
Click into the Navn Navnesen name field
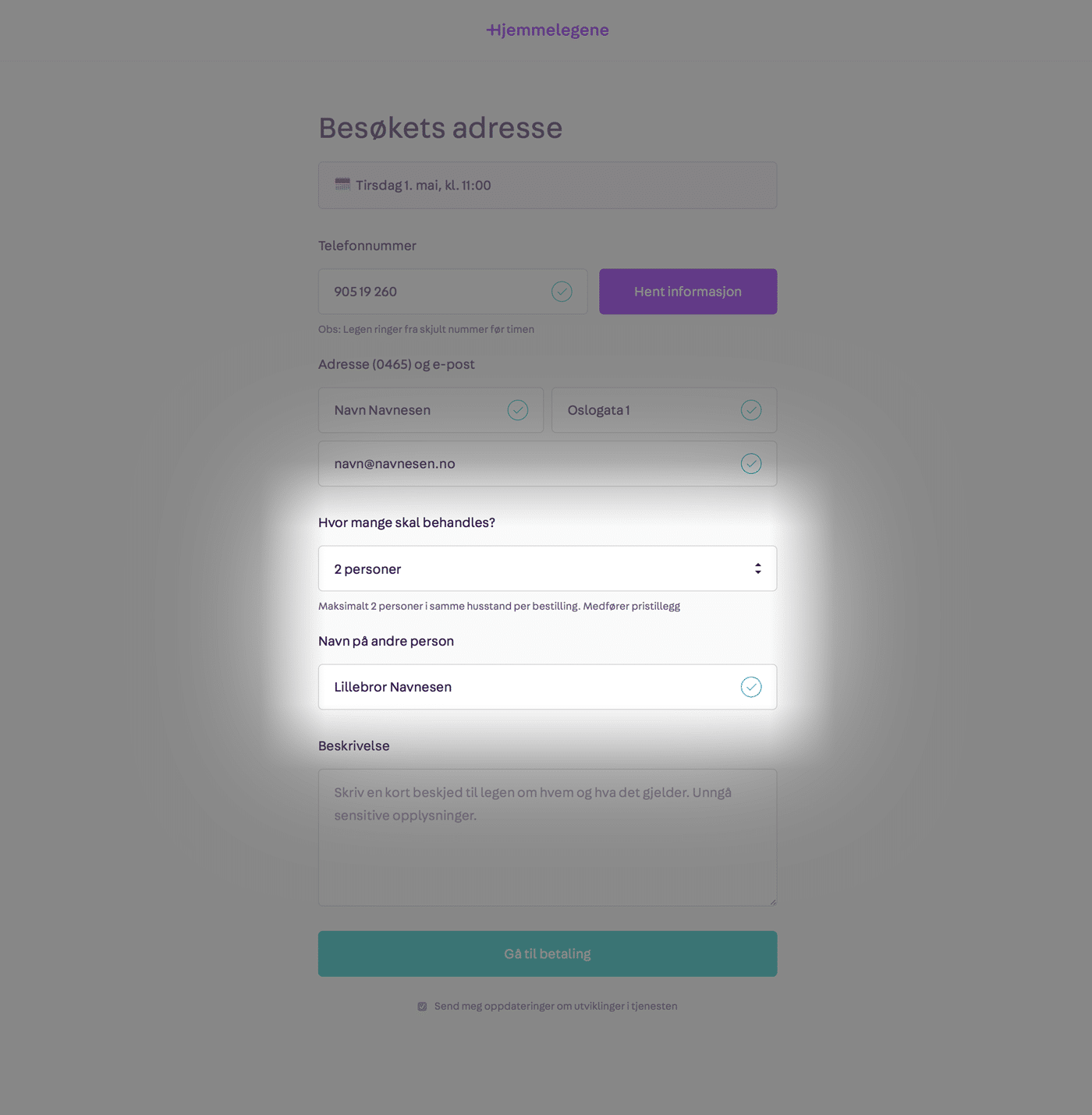pos(431,410)
